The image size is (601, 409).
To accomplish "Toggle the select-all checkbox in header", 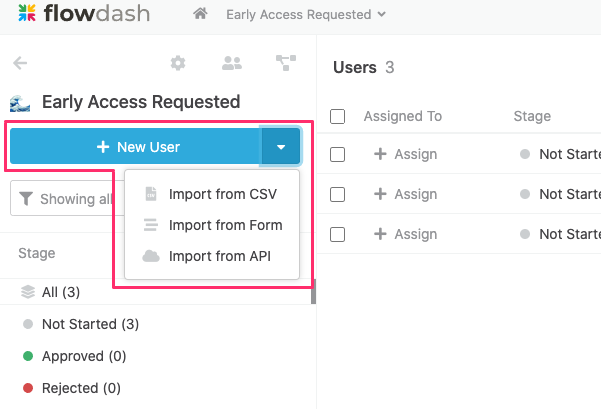I will tap(337, 116).
